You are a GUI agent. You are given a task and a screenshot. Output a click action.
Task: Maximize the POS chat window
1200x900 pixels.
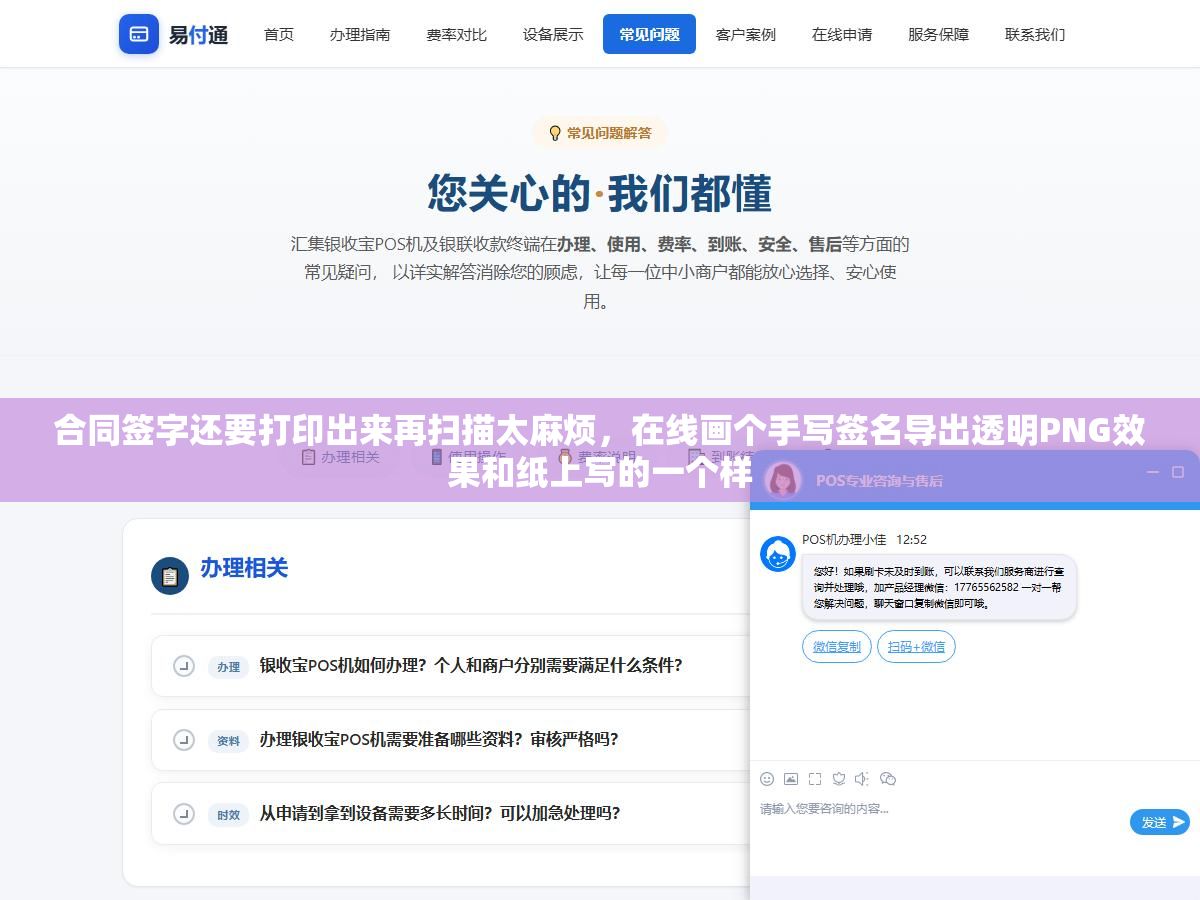(x=1178, y=472)
